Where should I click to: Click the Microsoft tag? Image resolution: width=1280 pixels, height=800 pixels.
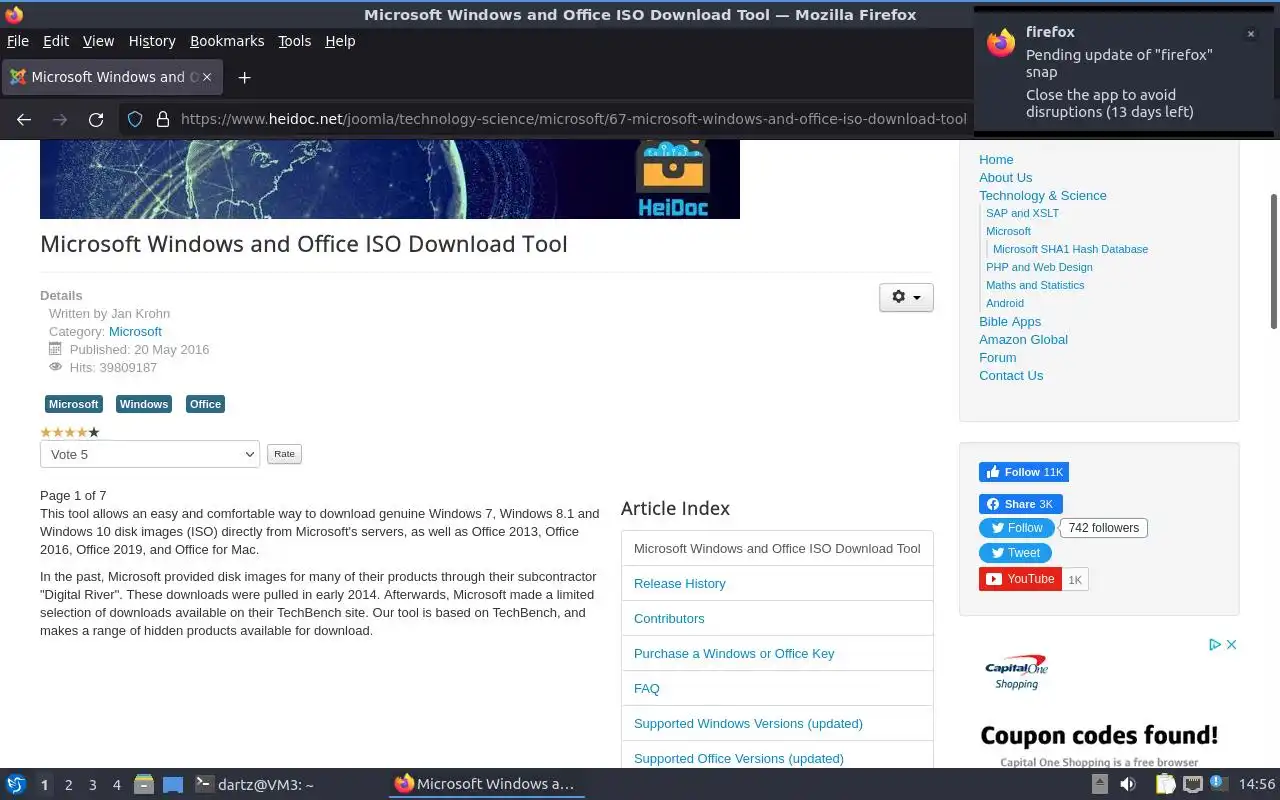click(73, 404)
